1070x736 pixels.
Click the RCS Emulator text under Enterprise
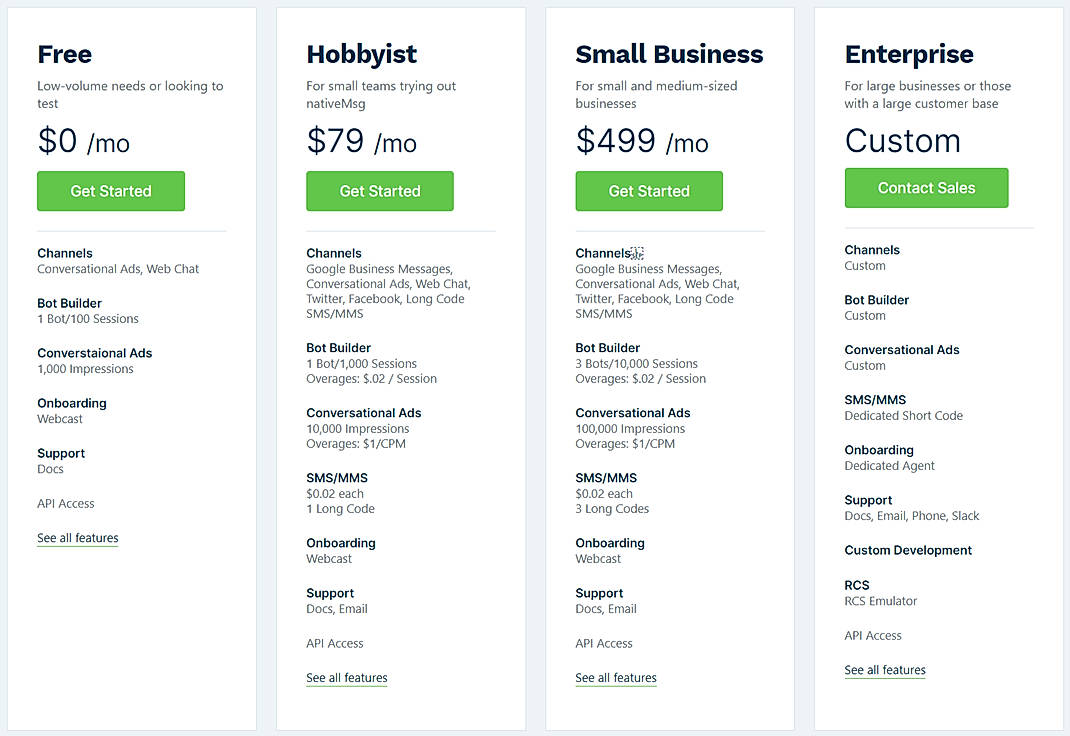[880, 601]
